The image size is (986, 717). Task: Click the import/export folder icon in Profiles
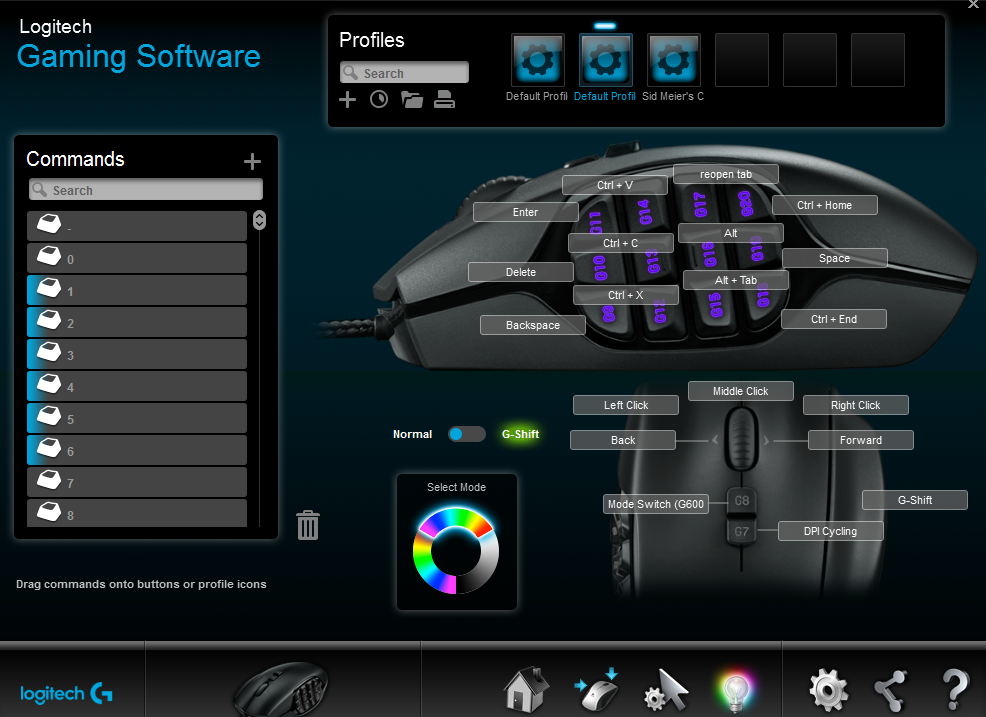coord(412,99)
